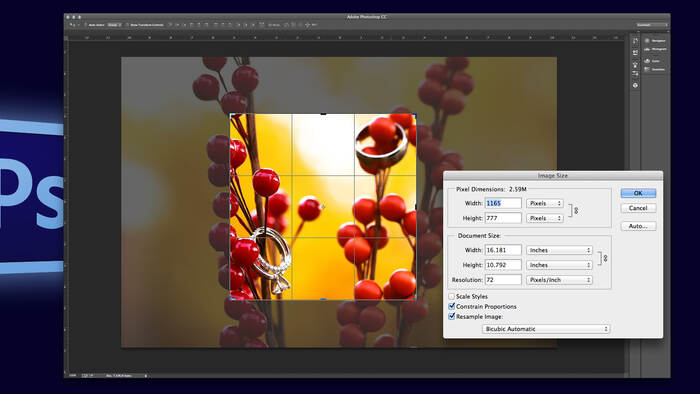Open the Group dropdown next to Auto-Select
The image size is (700, 394).
point(114,25)
